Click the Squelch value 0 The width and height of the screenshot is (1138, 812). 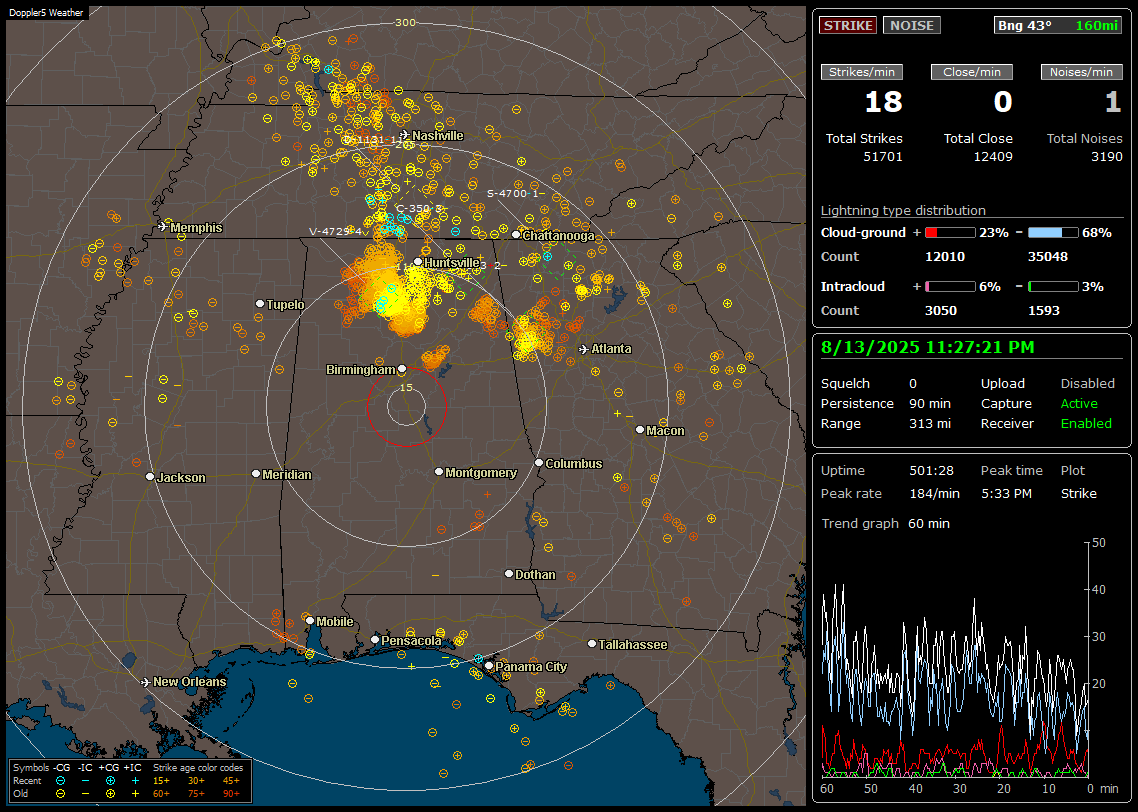point(913,384)
